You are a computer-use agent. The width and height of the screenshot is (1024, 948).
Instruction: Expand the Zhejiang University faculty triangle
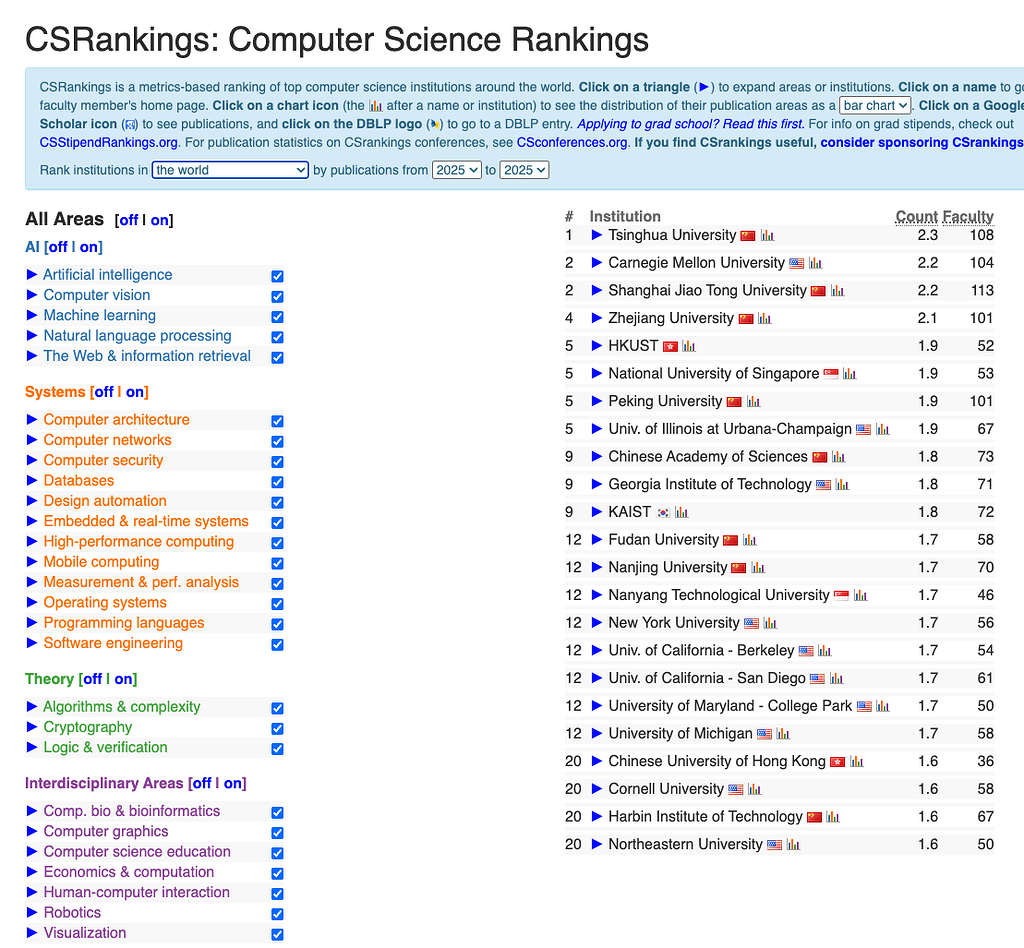597,318
